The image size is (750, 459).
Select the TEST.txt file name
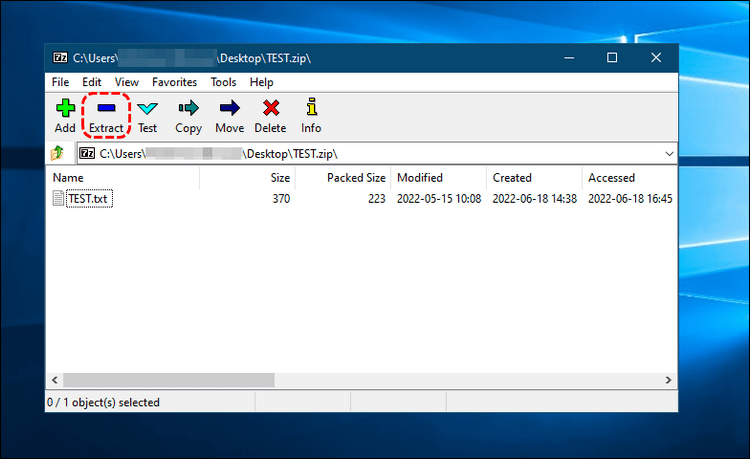[89, 198]
